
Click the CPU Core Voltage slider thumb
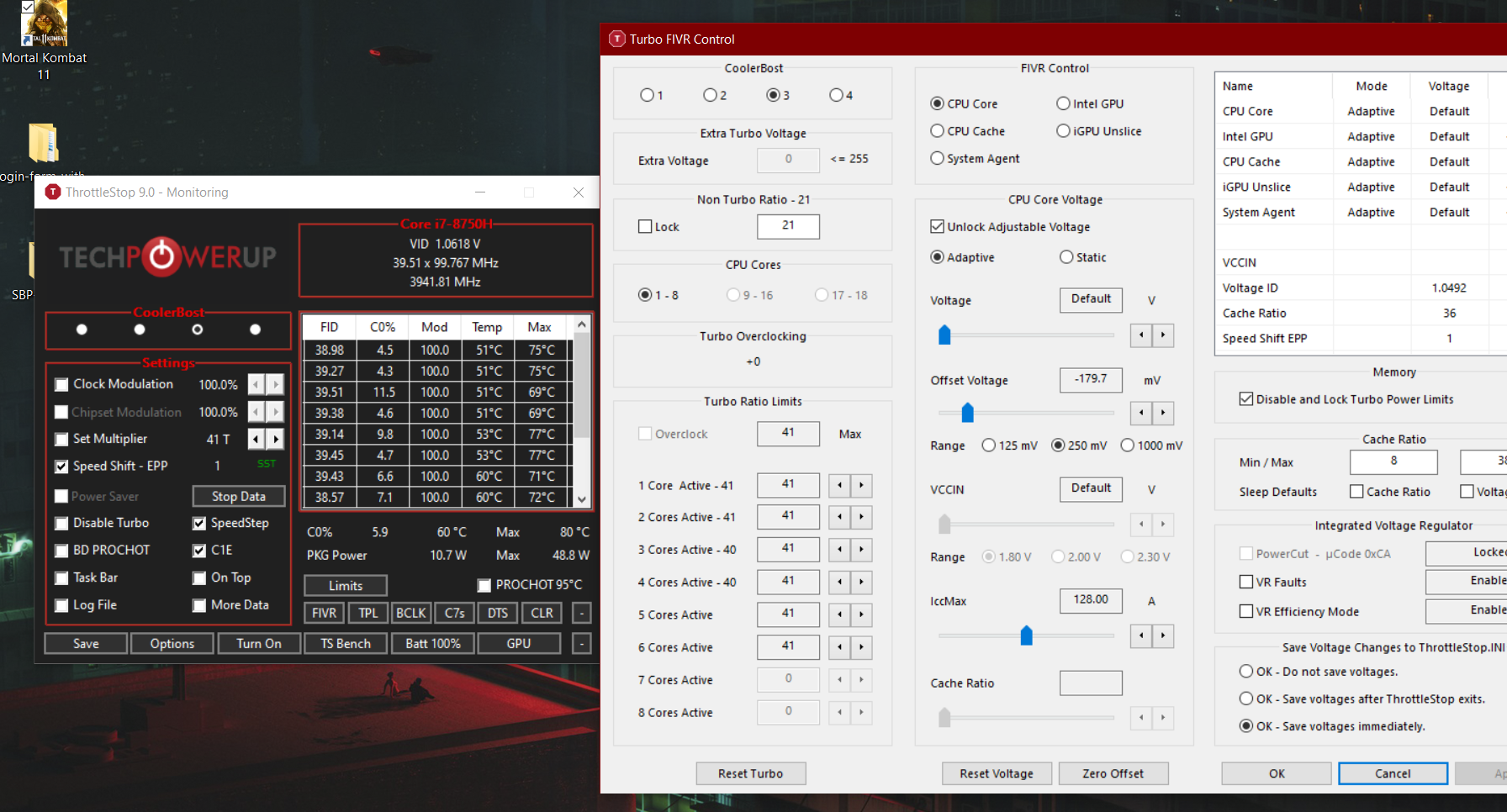[x=944, y=335]
